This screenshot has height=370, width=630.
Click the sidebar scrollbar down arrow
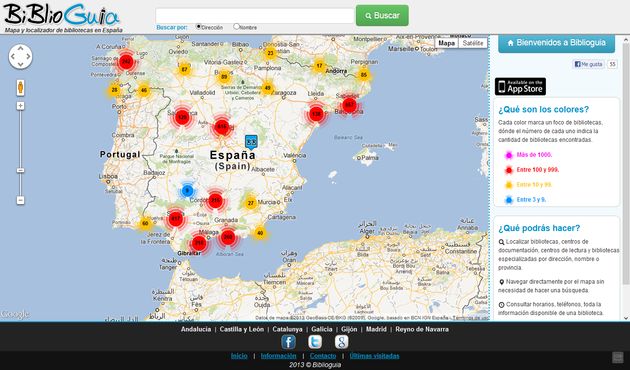(626, 318)
